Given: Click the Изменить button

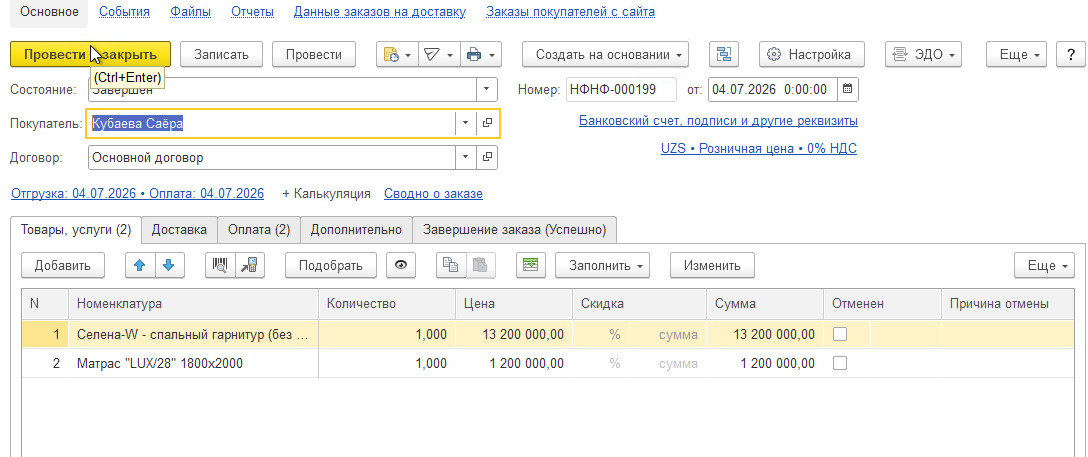Looking at the screenshot, I should 712,265.
